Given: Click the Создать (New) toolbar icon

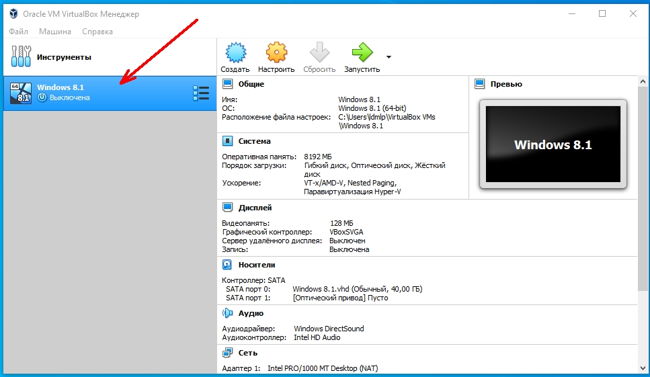Looking at the screenshot, I should (x=235, y=53).
